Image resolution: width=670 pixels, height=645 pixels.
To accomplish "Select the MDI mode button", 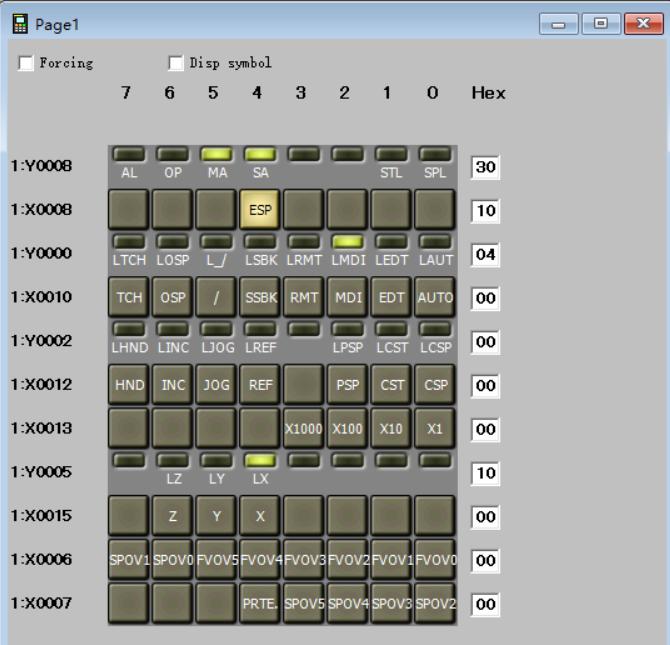I will (346, 297).
